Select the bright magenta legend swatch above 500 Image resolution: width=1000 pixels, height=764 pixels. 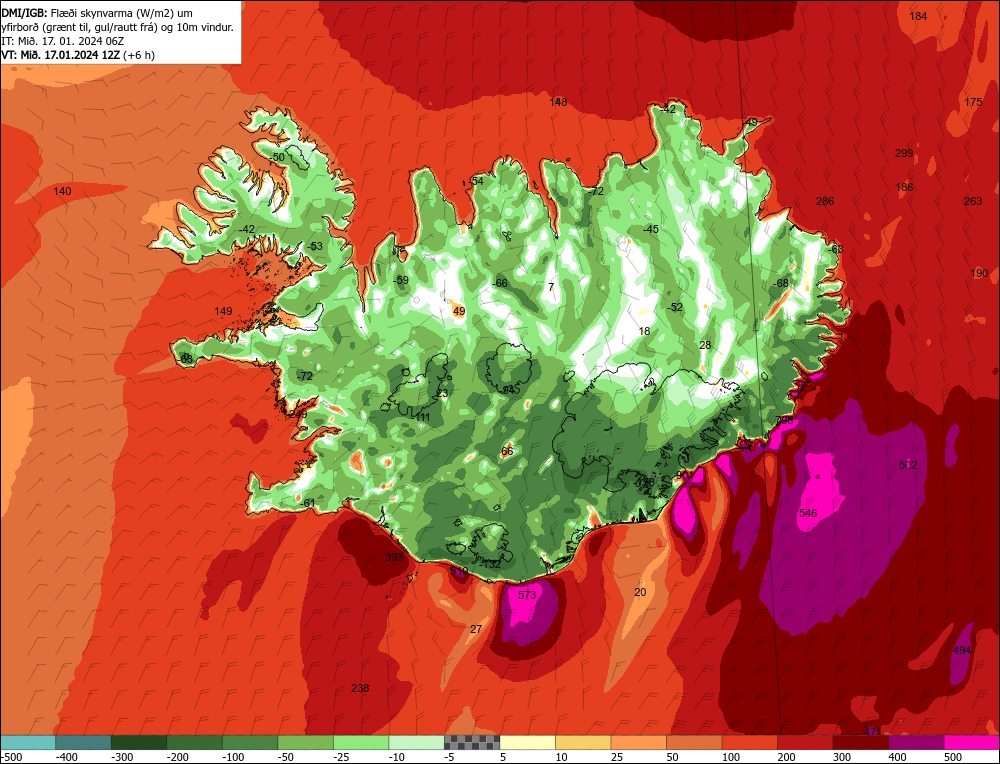point(971,742)
